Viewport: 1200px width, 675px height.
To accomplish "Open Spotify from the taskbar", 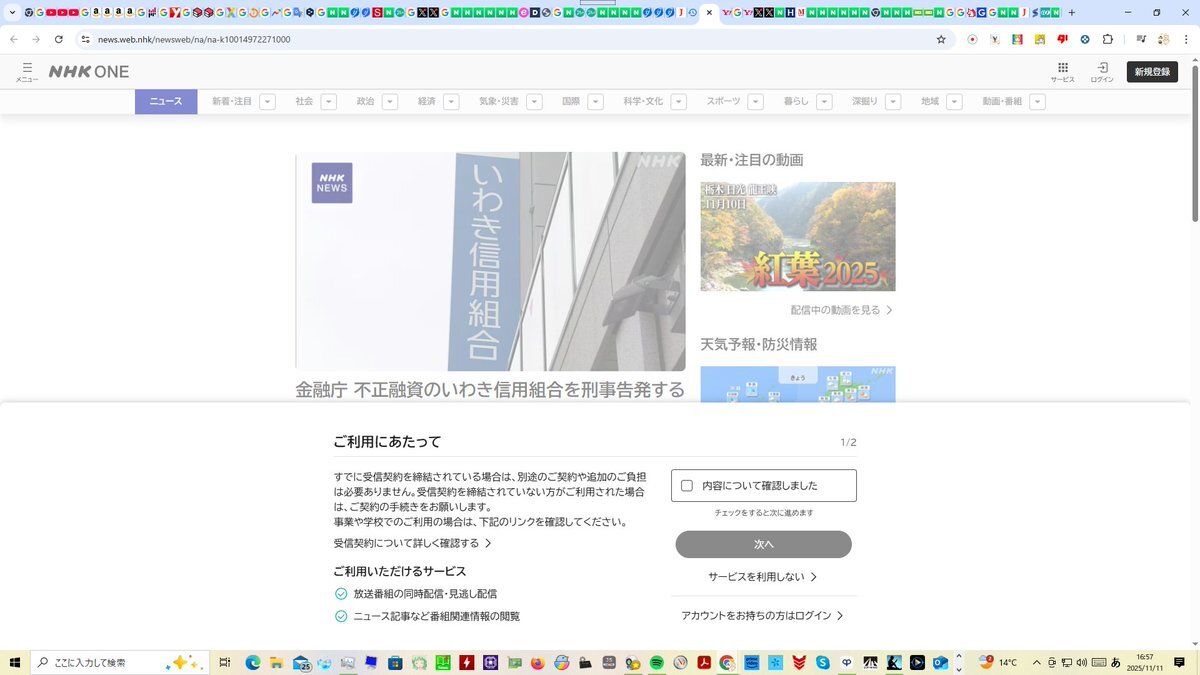I will coord(657,662).
